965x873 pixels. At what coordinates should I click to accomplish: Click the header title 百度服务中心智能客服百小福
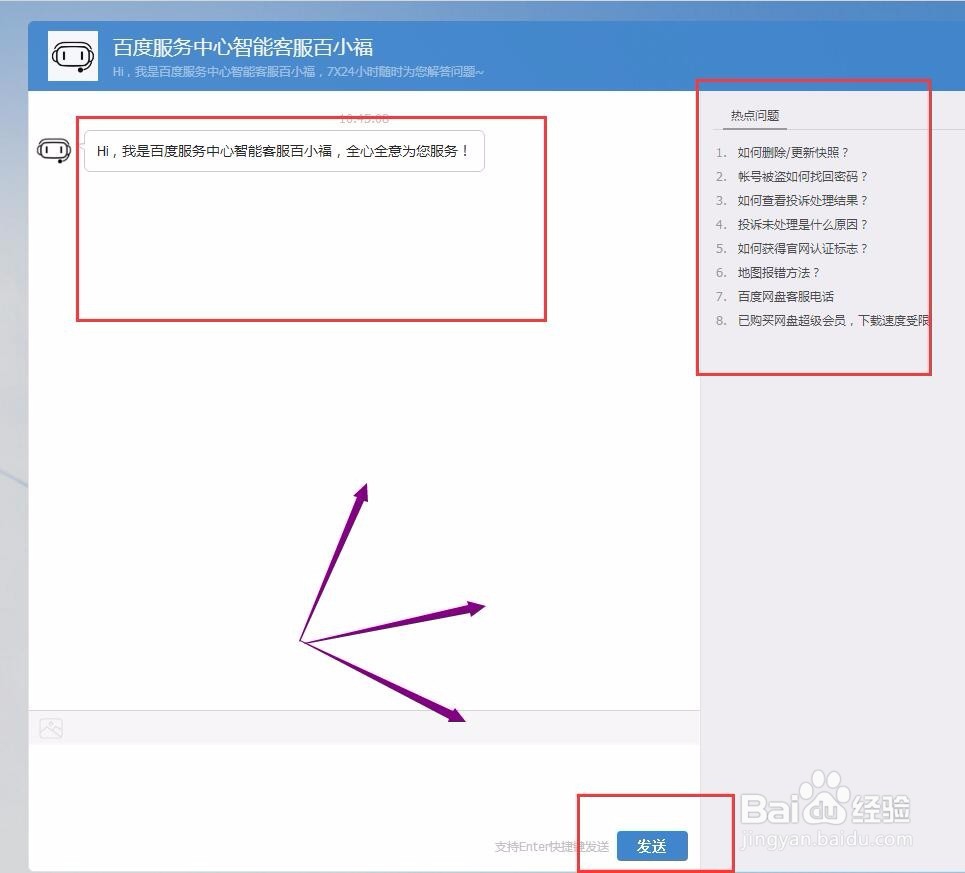[x=243, y=47]
